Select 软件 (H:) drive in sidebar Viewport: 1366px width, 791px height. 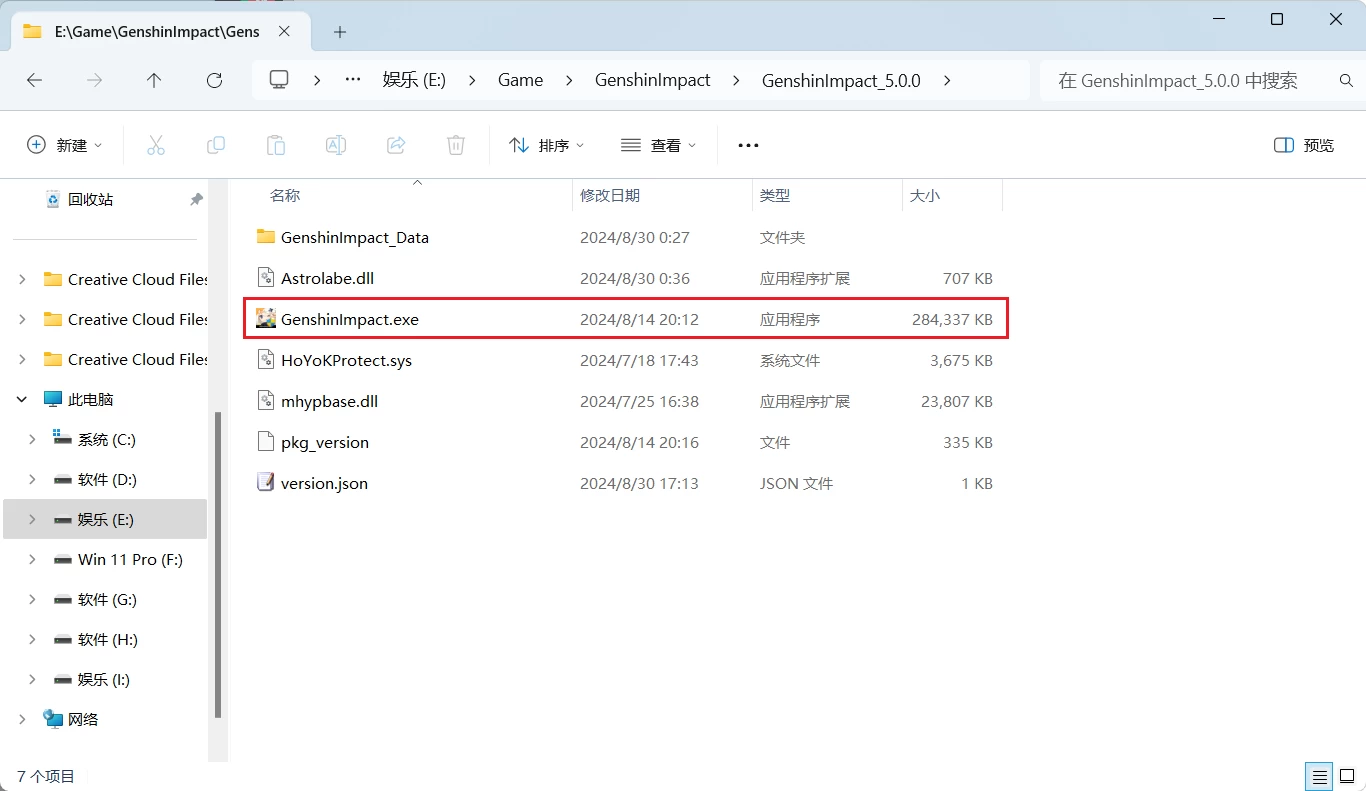coord(105,640)
